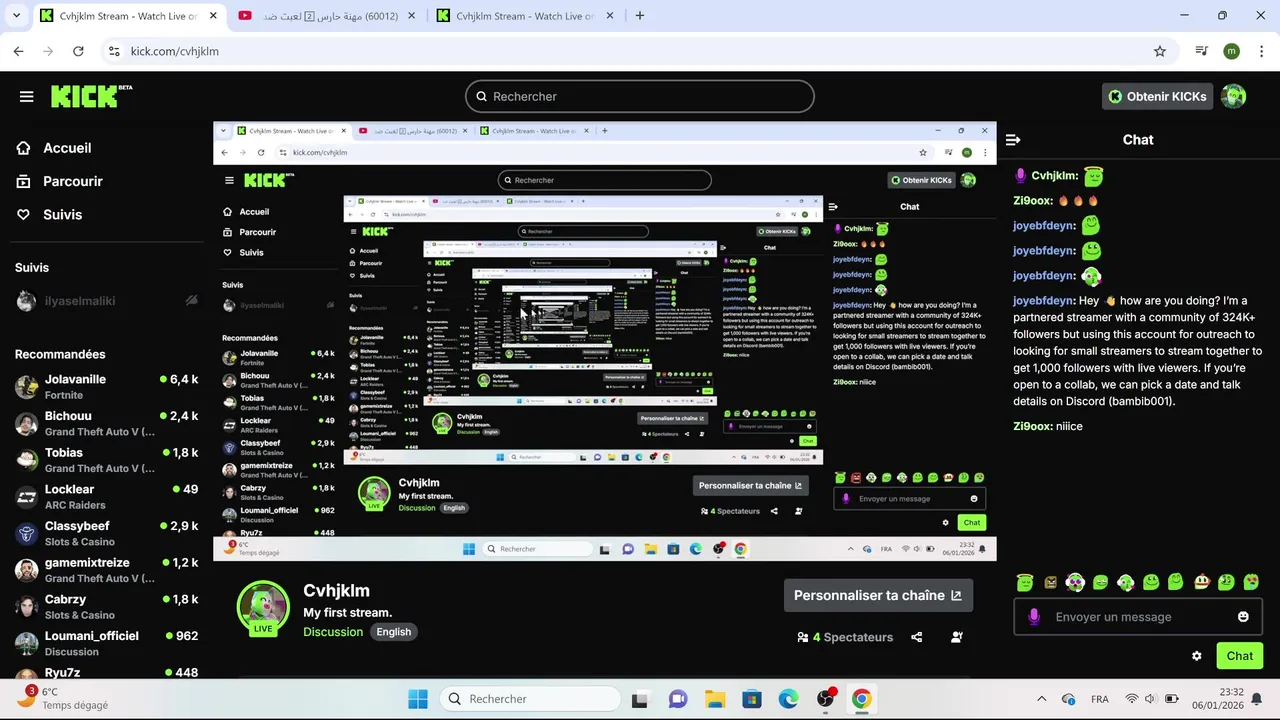The height and width of the screenshot is (720, 1280).
Task: Open recommended channel Jolavanille
Action: tap(106, 387)
